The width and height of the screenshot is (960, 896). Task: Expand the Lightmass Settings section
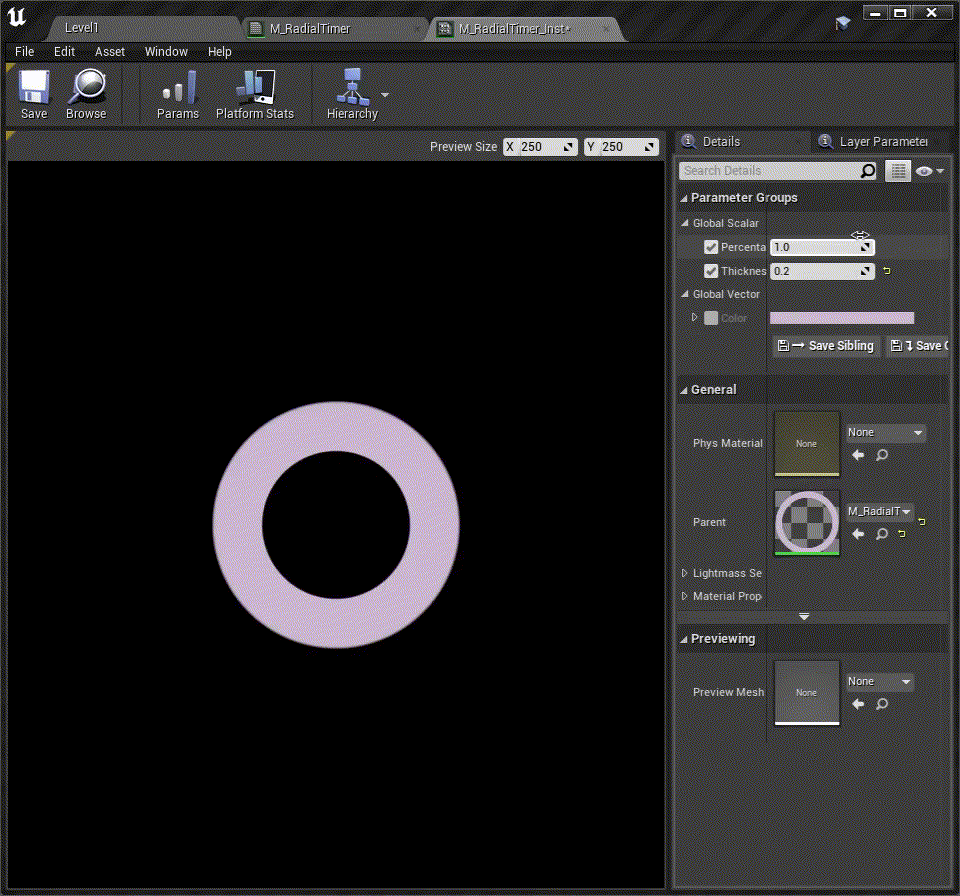tap(684, 573)
